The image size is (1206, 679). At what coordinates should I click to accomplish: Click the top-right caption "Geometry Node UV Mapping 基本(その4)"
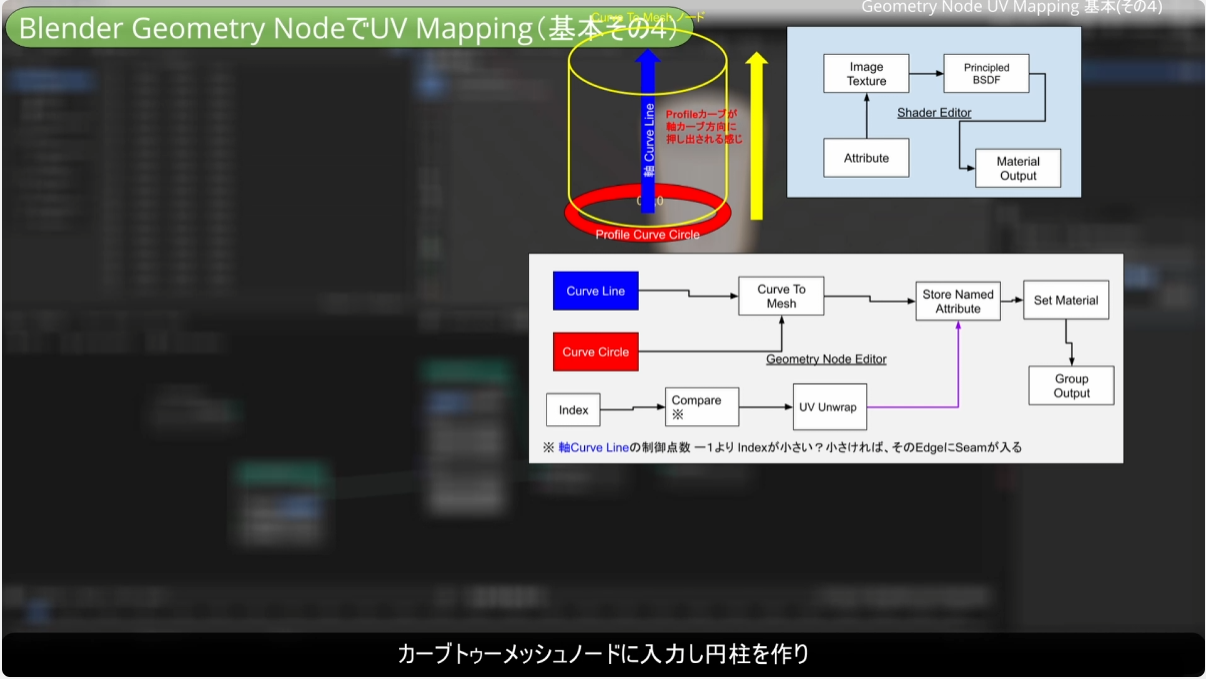[x=1011, y=8]
